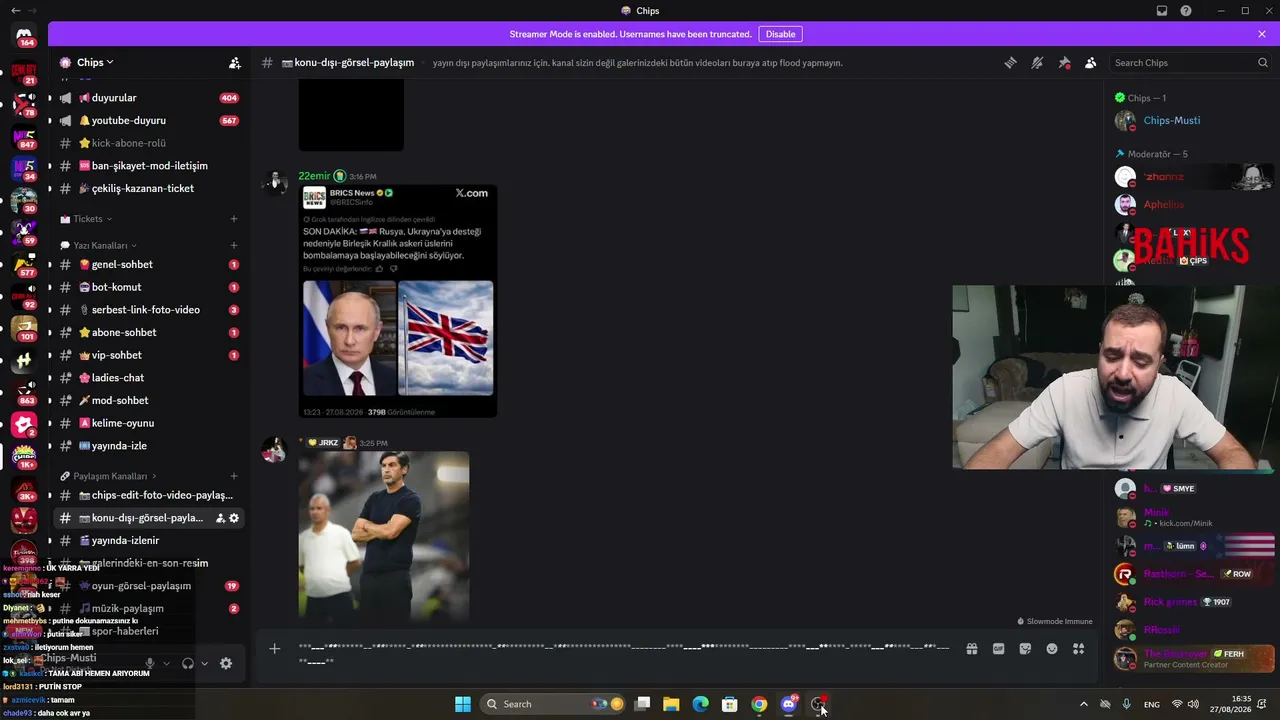
Task: Select the ladies-chat channel
Action: (148, 378)
